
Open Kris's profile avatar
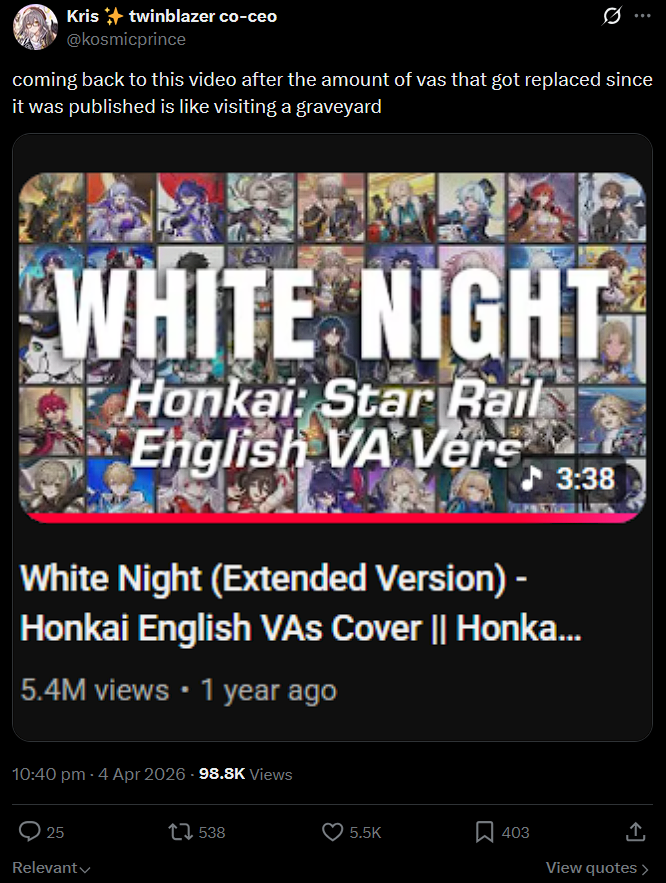point(35,27)
